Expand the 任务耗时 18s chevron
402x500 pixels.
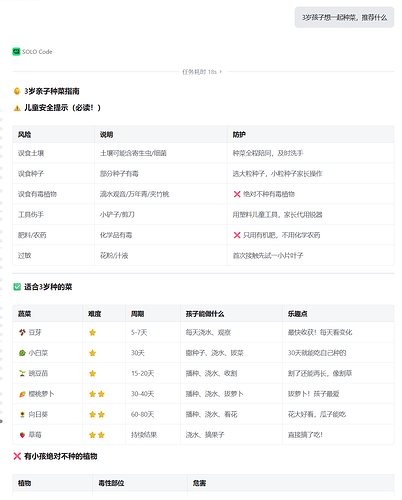(x=221, y=72)
